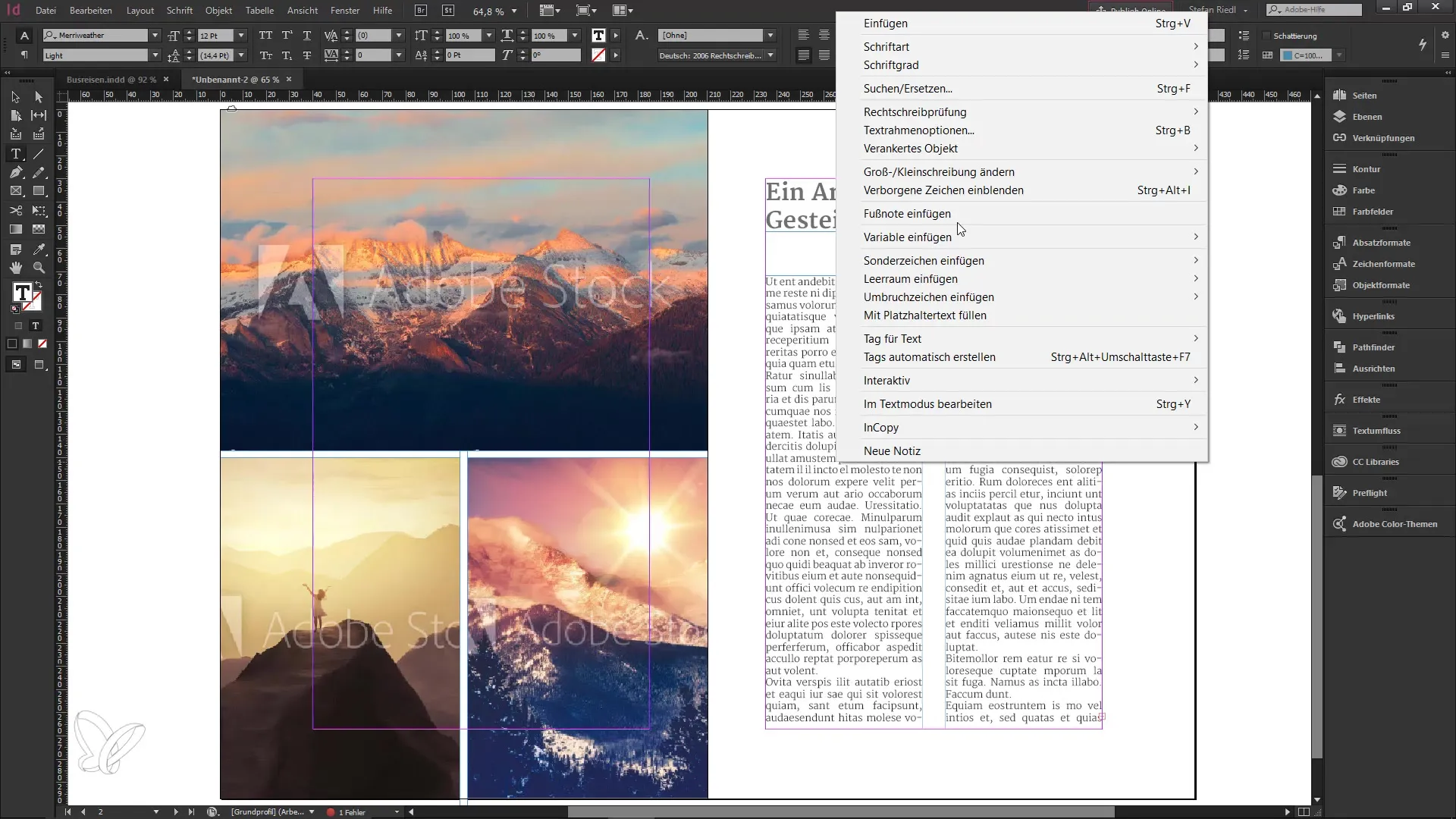Toggle Strikethrough formatting
Screen dimensions: 1456x819
[x=307, y=55]
